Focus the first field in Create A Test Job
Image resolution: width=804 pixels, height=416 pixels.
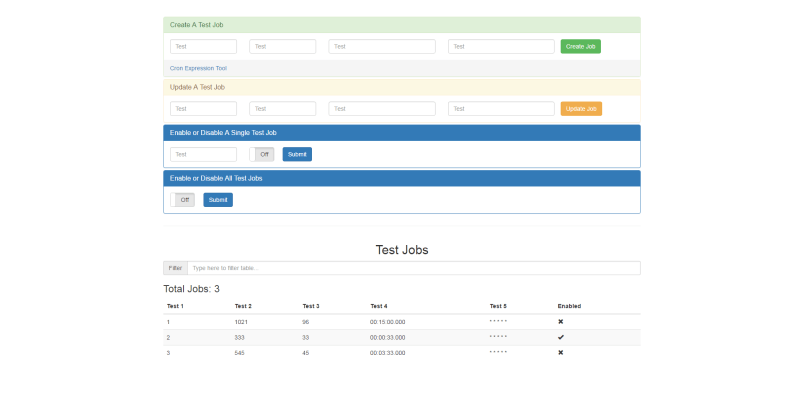[x=203, y=46]
